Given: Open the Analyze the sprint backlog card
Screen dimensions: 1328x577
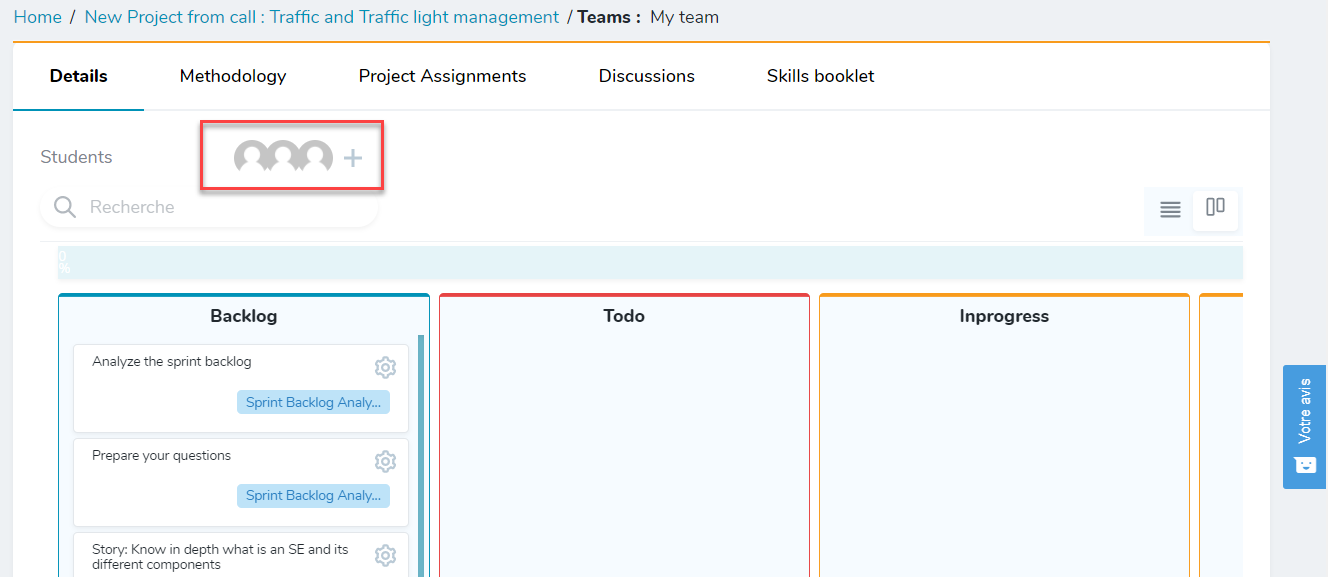Looking at the screenshot, I should 241,388.
